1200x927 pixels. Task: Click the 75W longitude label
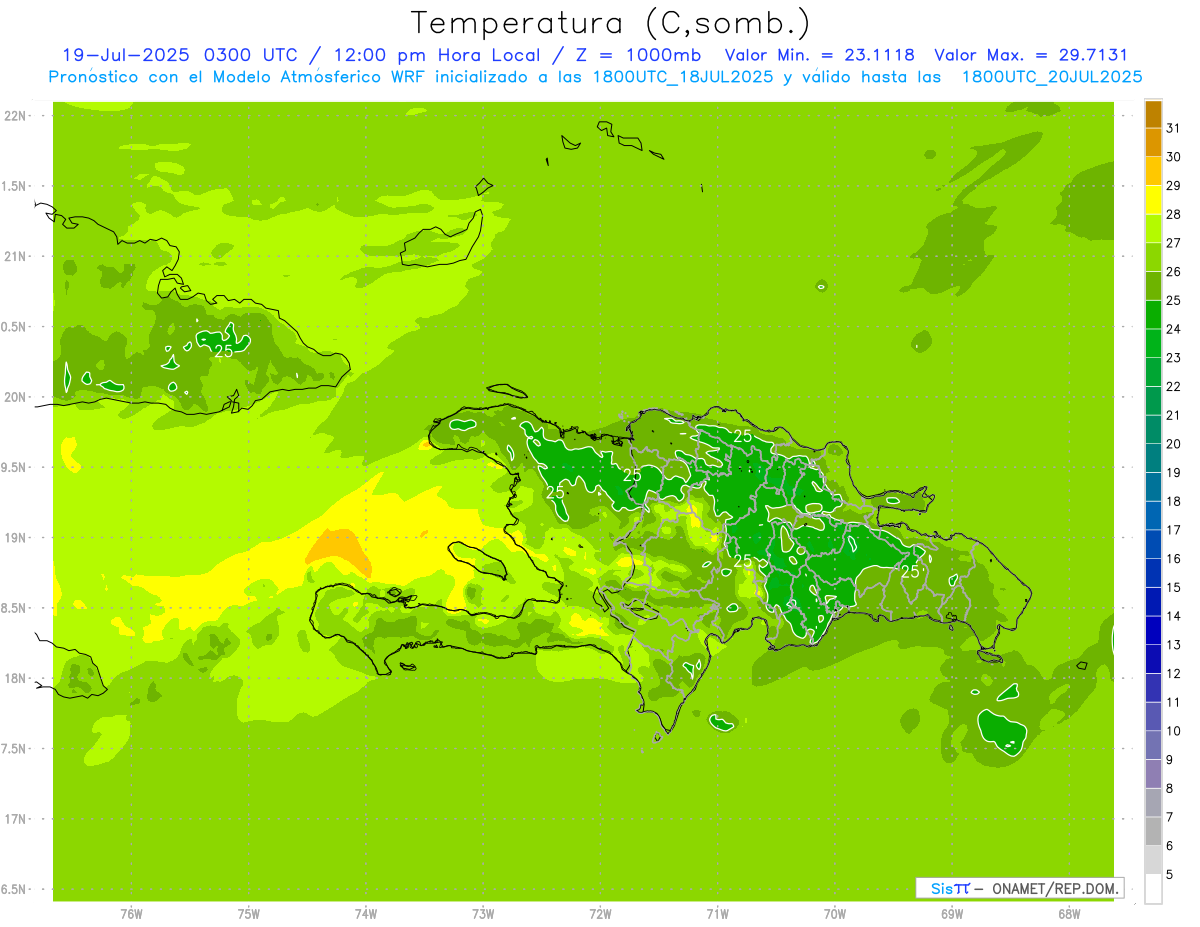249,914
